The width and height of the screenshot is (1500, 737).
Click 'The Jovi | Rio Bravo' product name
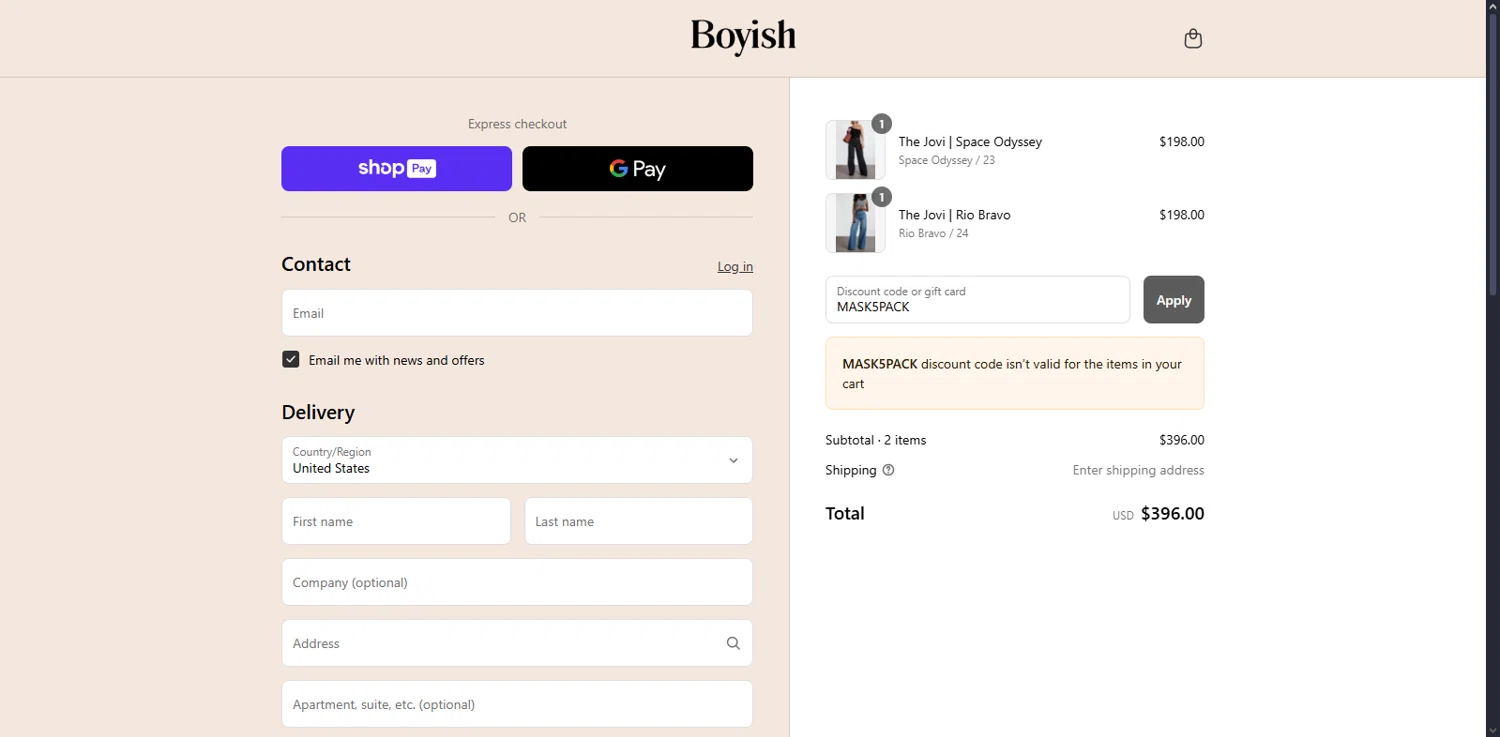[954, 215]
